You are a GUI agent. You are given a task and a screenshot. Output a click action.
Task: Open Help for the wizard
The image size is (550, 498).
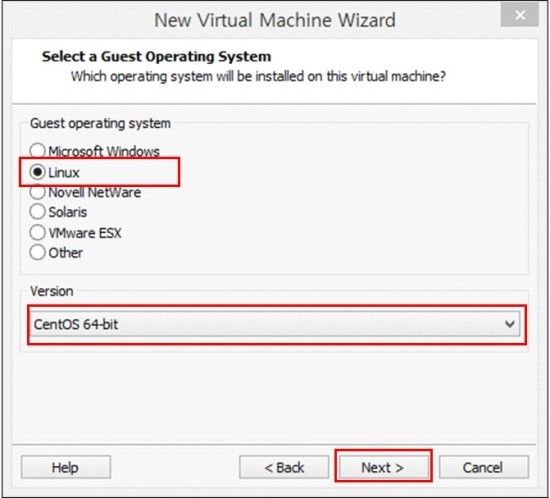click(66, 467)
